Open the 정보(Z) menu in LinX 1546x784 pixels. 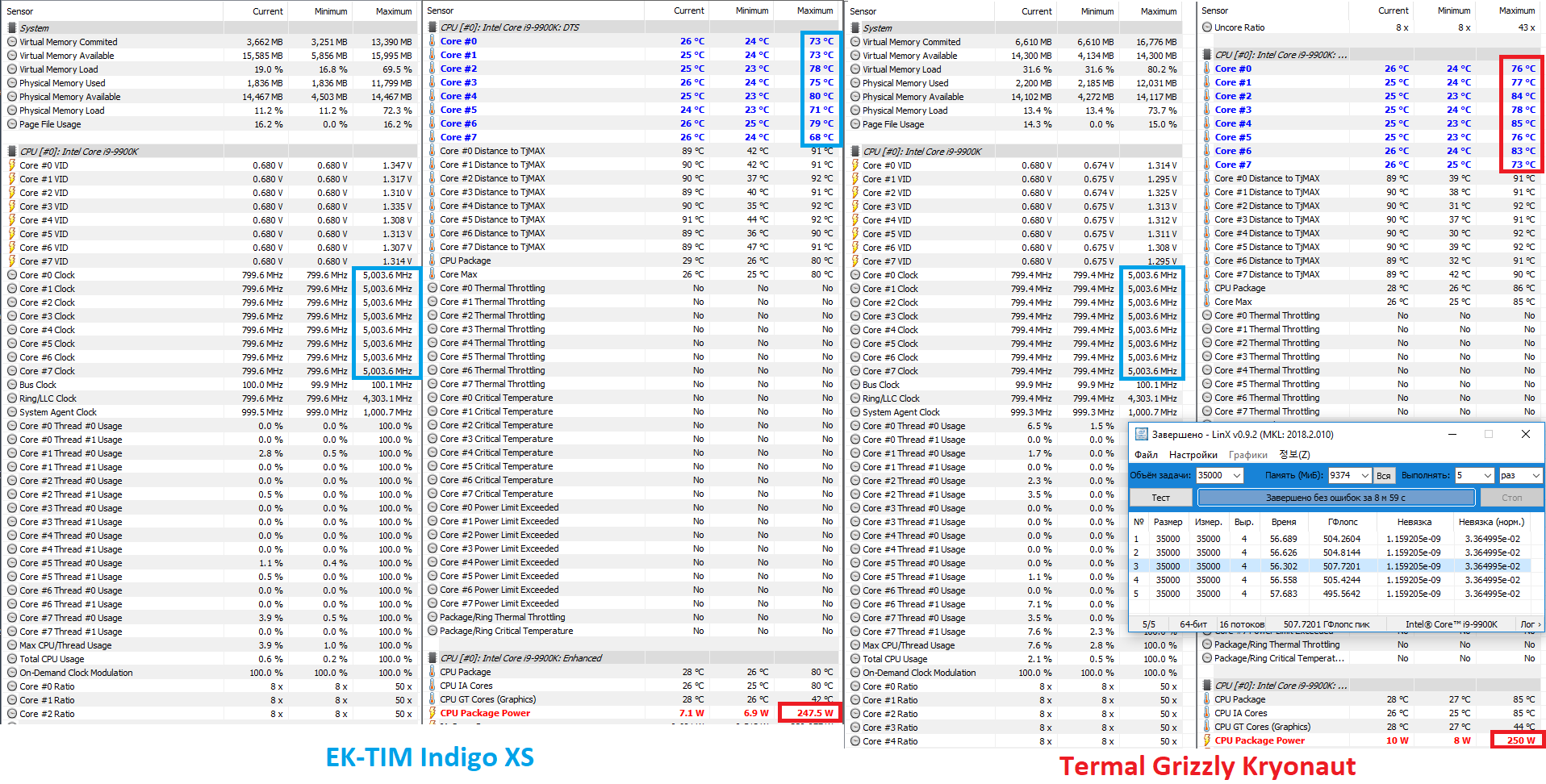pyautogui.click(x=1295, y=455)
